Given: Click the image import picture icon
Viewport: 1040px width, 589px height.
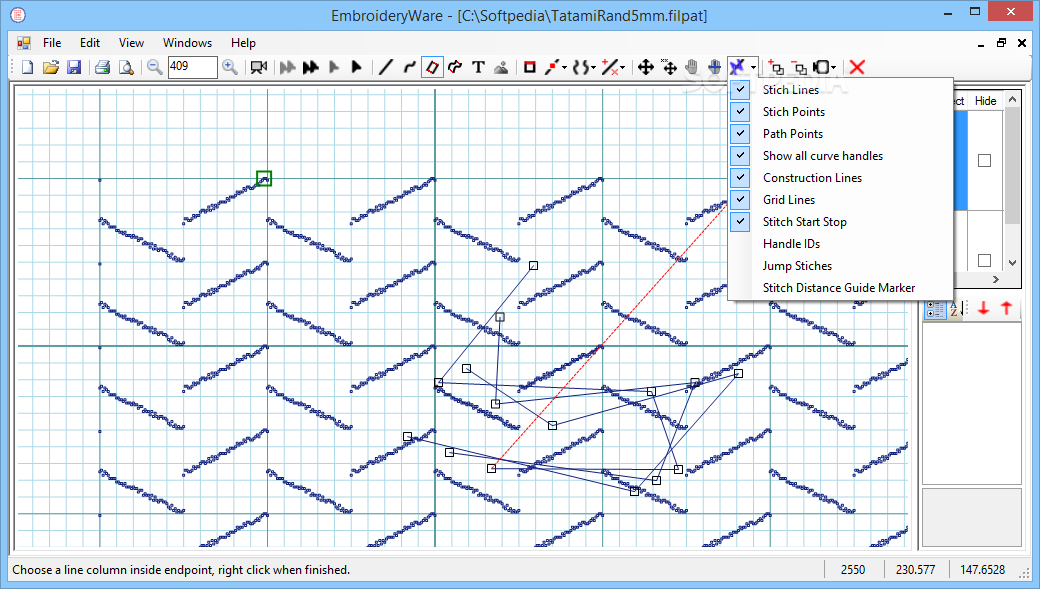Looking at the screenshot, I should [501, 67].
